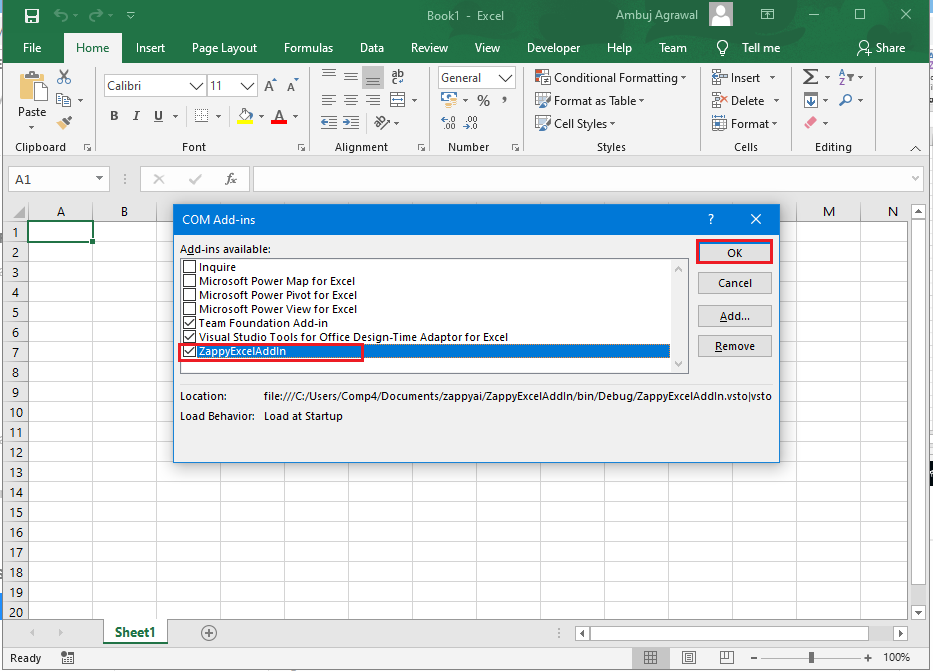Toggle Bold formatting in Font group
Viewport: 934px width, 671px height.
pos(114,116)
